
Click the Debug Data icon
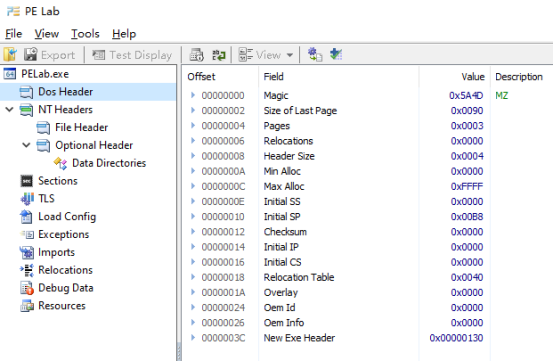(x=27, y=288)
